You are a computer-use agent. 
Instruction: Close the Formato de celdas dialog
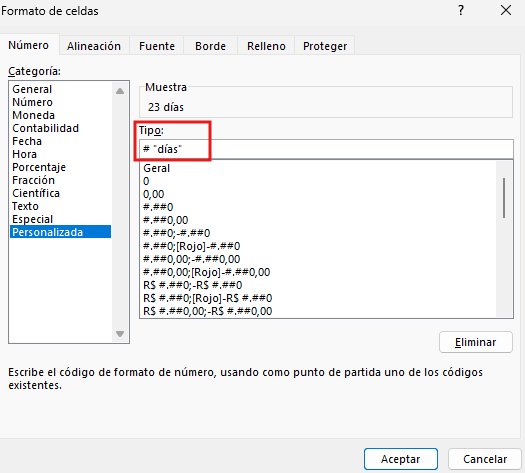point(506,10)
